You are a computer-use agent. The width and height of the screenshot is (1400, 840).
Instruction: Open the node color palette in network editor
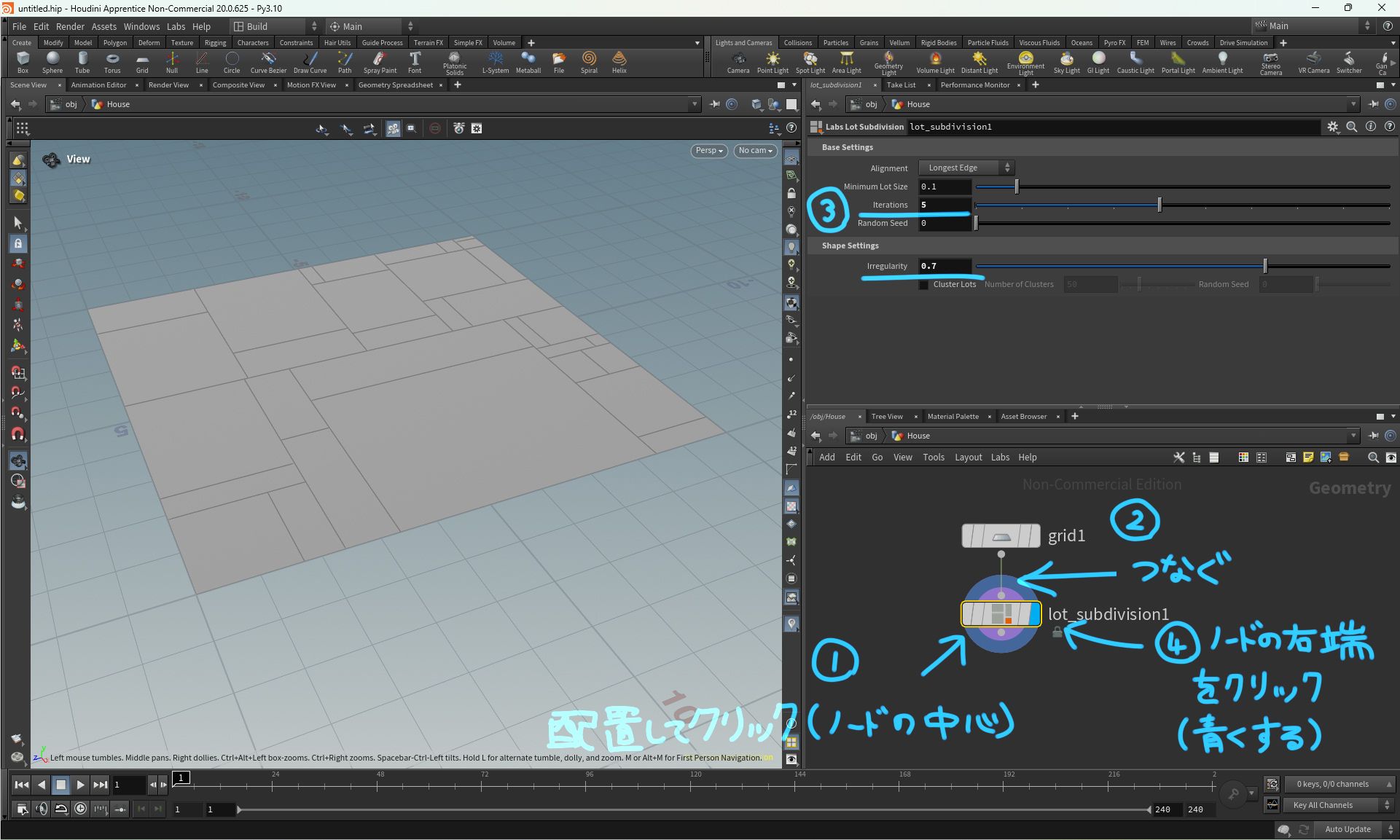(x=1243, y=458)
